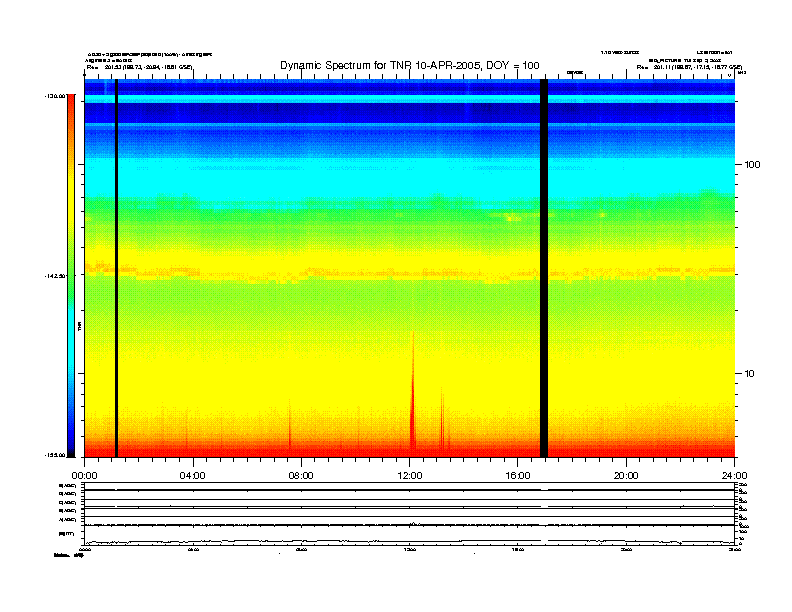
Task: Click the small red spike before 08:00
Action: (290, 424)
